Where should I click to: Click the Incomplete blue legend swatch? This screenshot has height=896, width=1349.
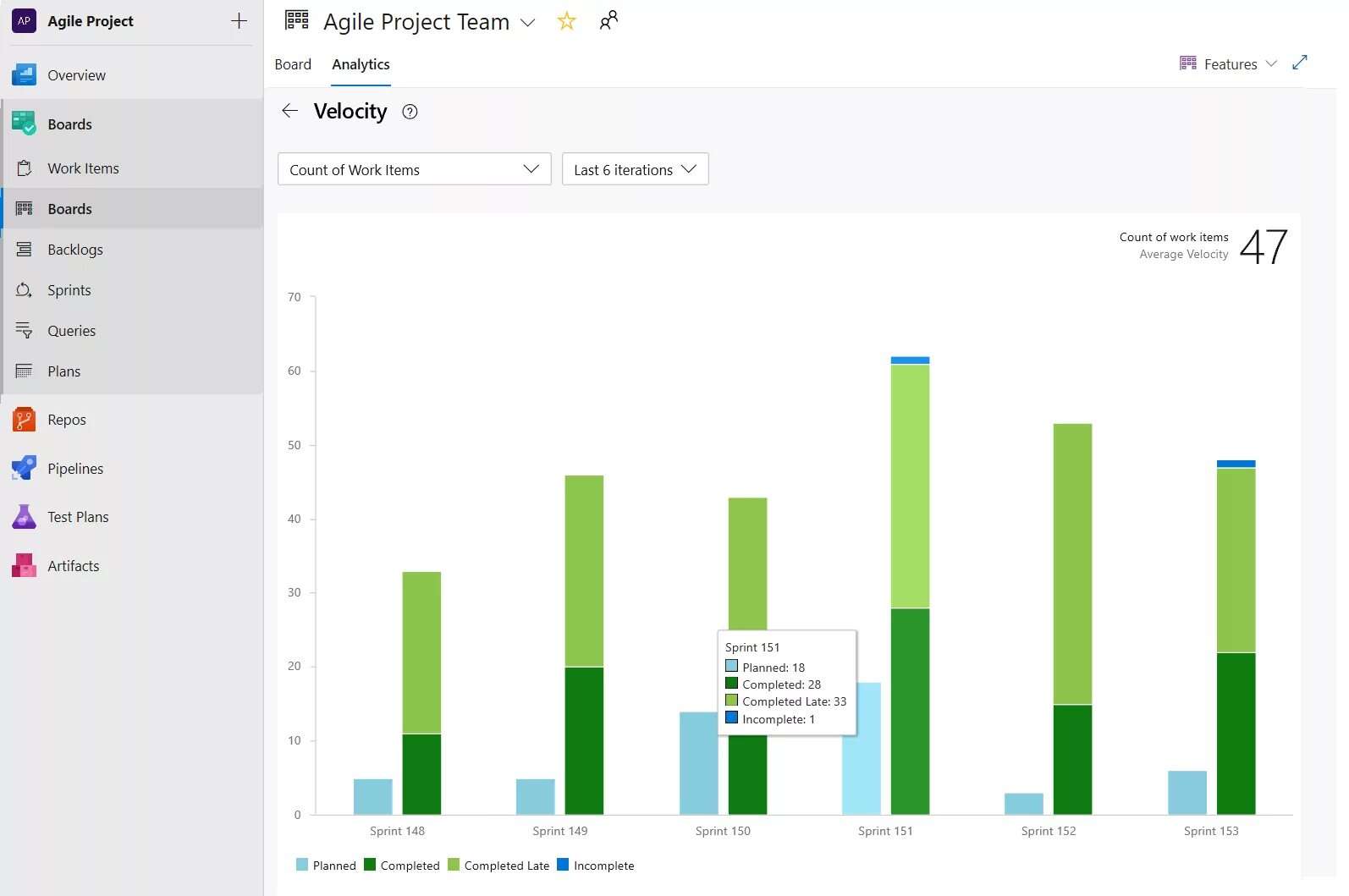tap(563, 865)
